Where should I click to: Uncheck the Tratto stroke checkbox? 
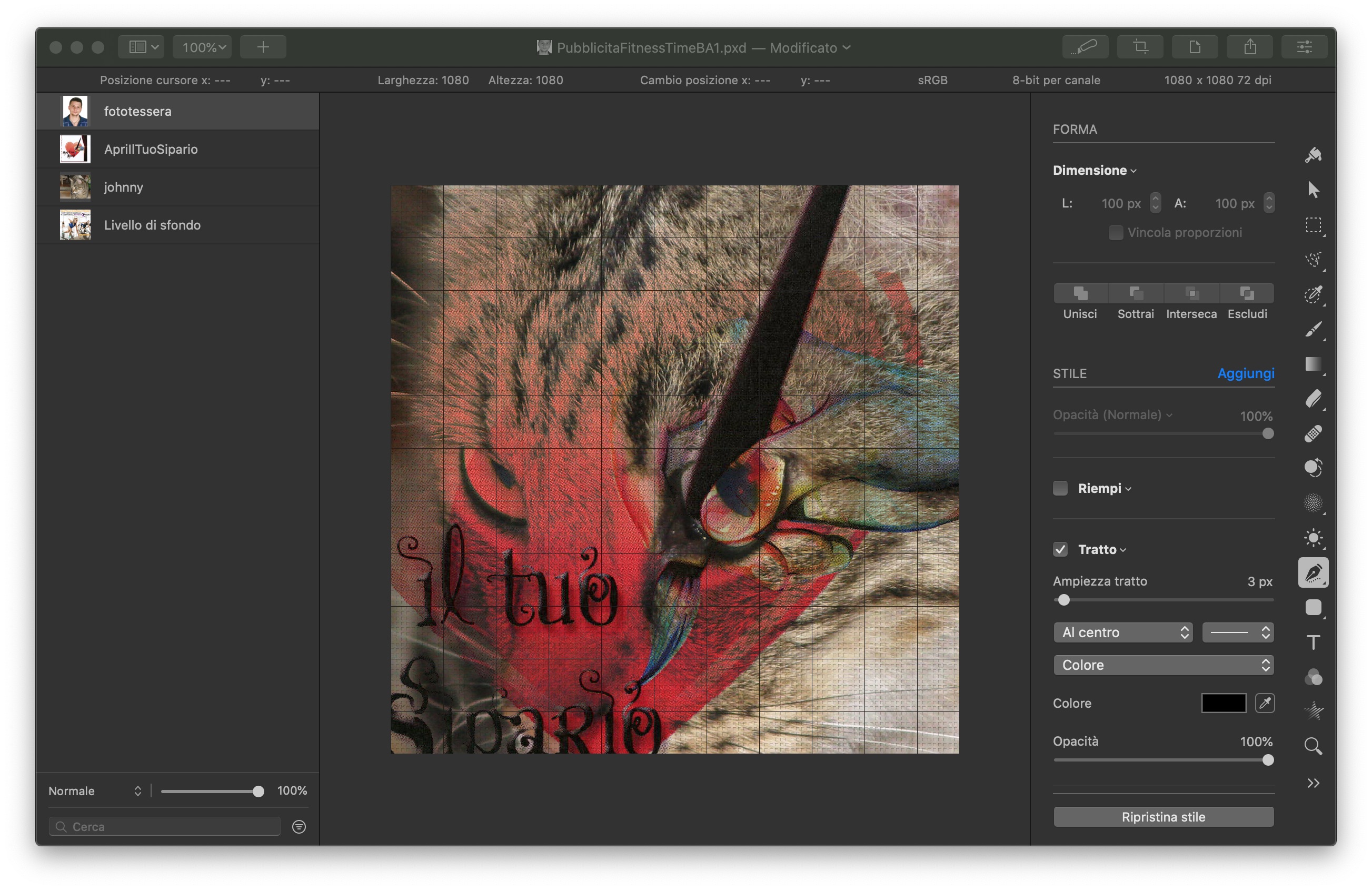1060,549
